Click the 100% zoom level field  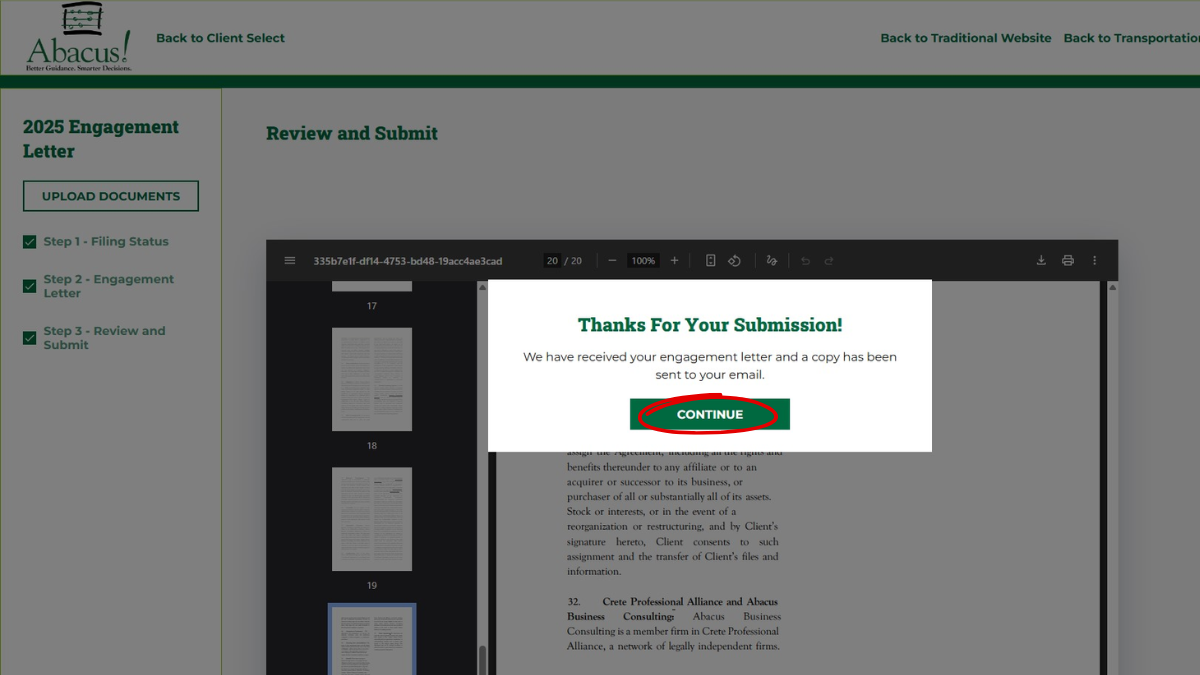(x=643, y=261)
